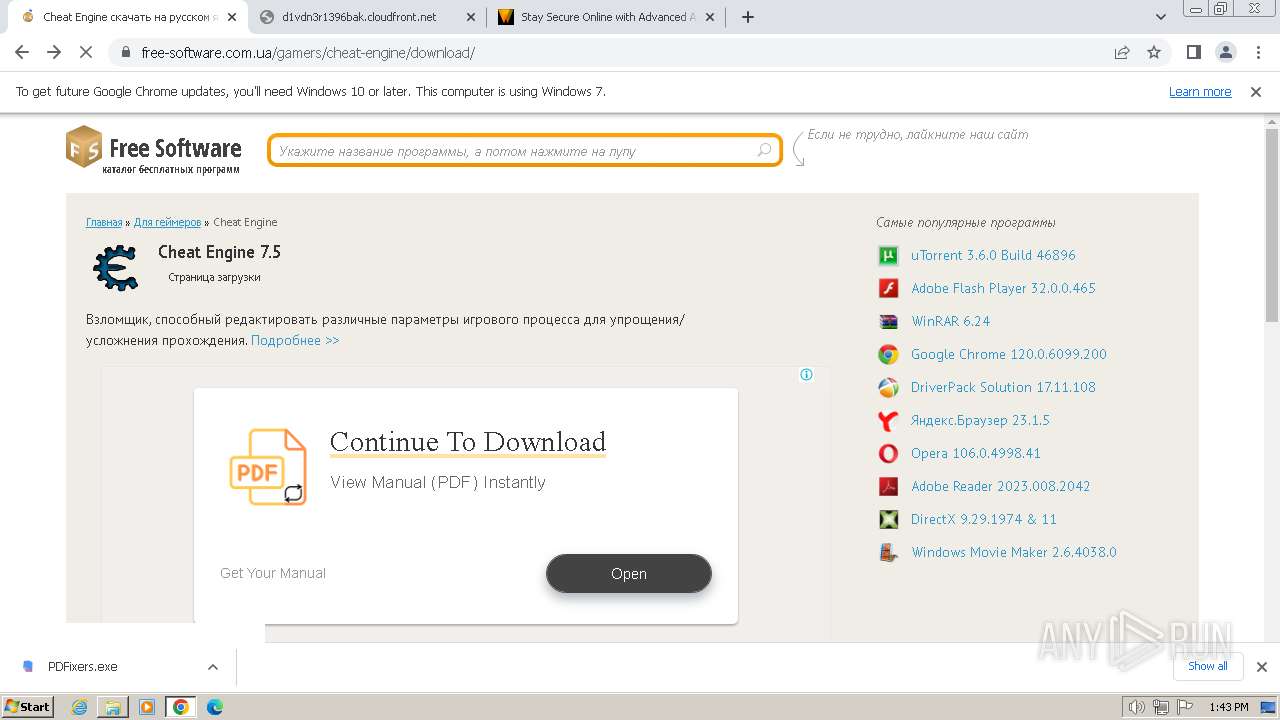Click the Для геймеров breadcrumb link
The height and width of the screenshot is (720, 1280).
tap(167, 222)
